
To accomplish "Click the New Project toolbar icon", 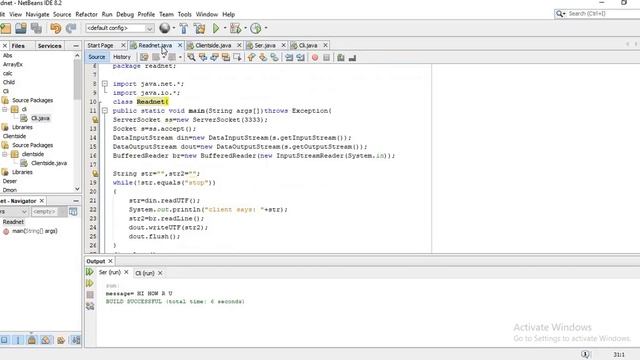I will 6,28.
